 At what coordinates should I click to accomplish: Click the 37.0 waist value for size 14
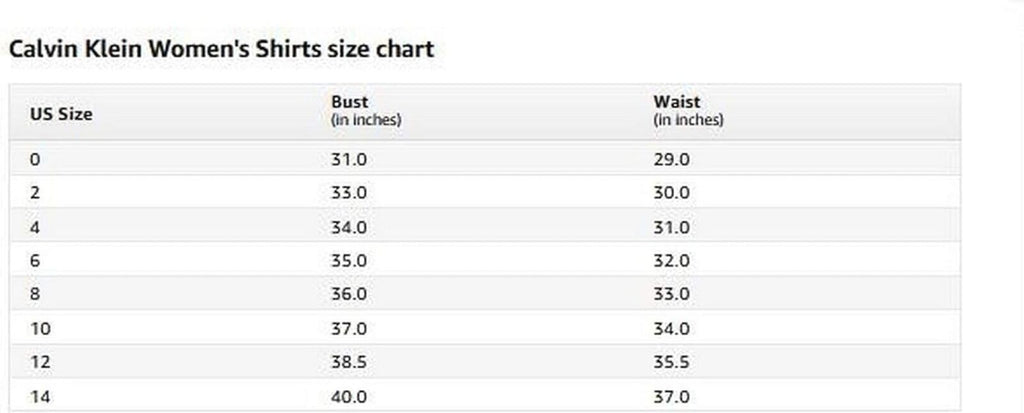671,397
